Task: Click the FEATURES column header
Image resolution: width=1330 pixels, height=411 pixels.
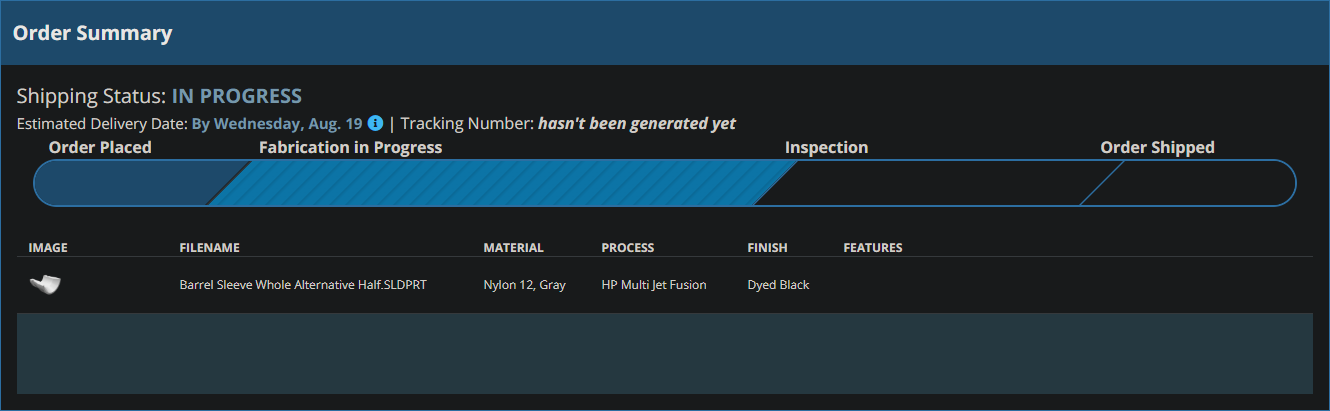Action: (x=873, y=248)
